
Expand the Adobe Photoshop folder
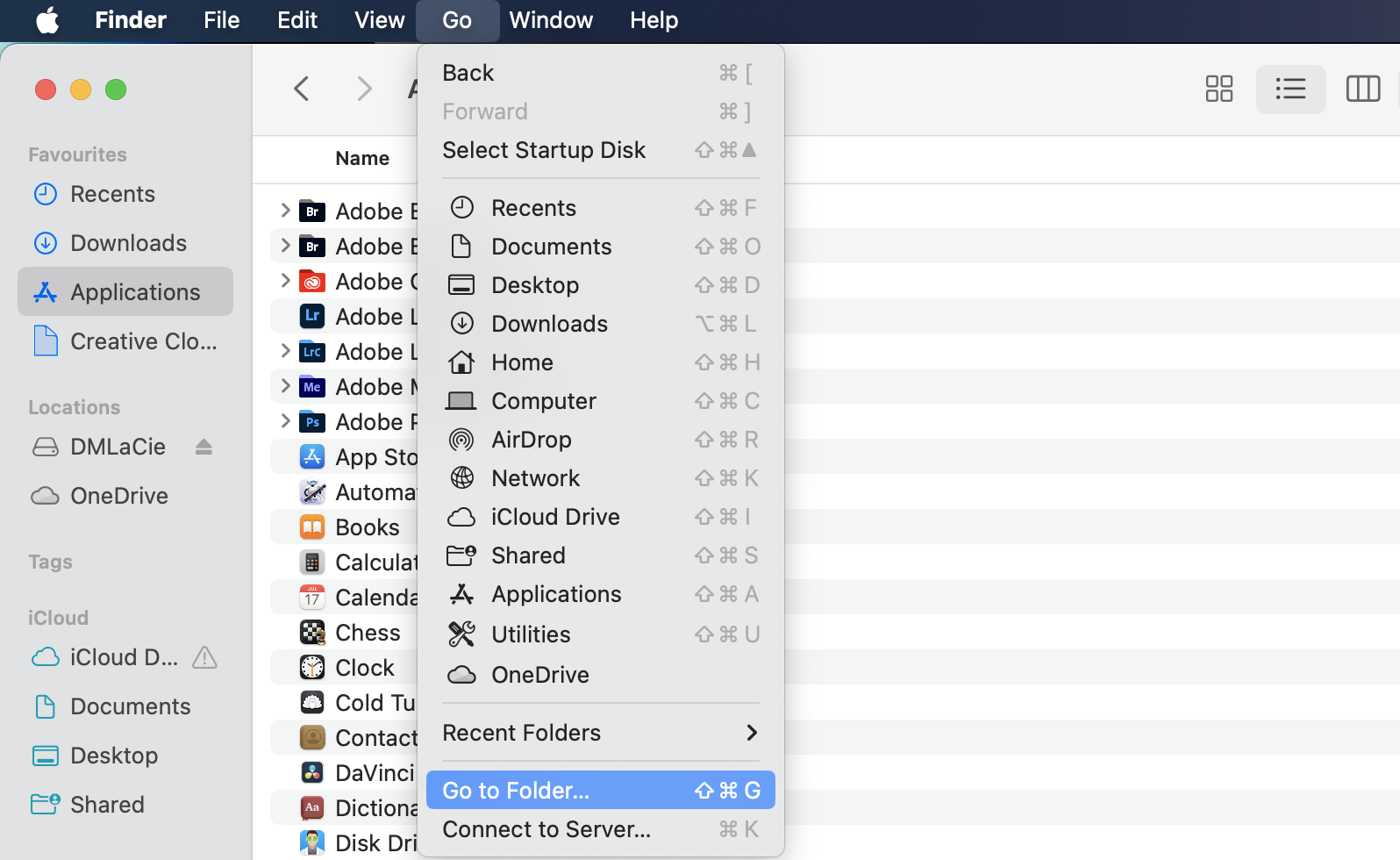tap(285, 421)
